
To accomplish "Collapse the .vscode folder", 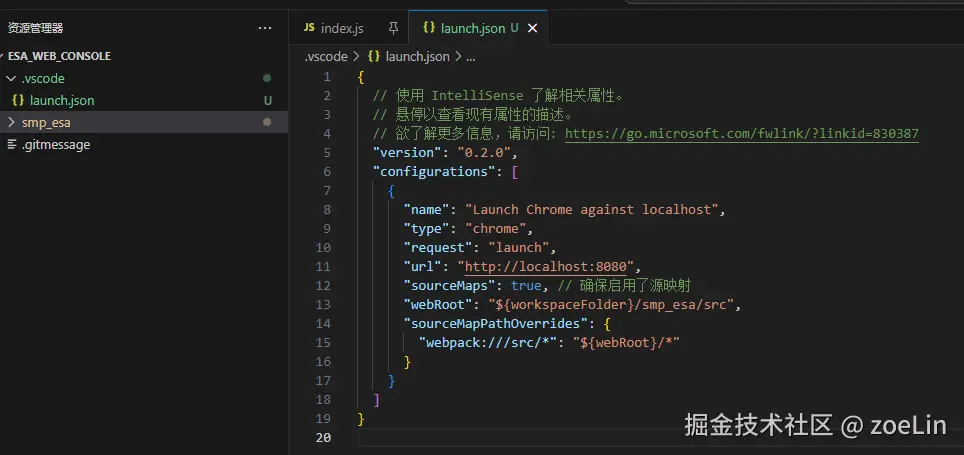I will pos(10,79).
